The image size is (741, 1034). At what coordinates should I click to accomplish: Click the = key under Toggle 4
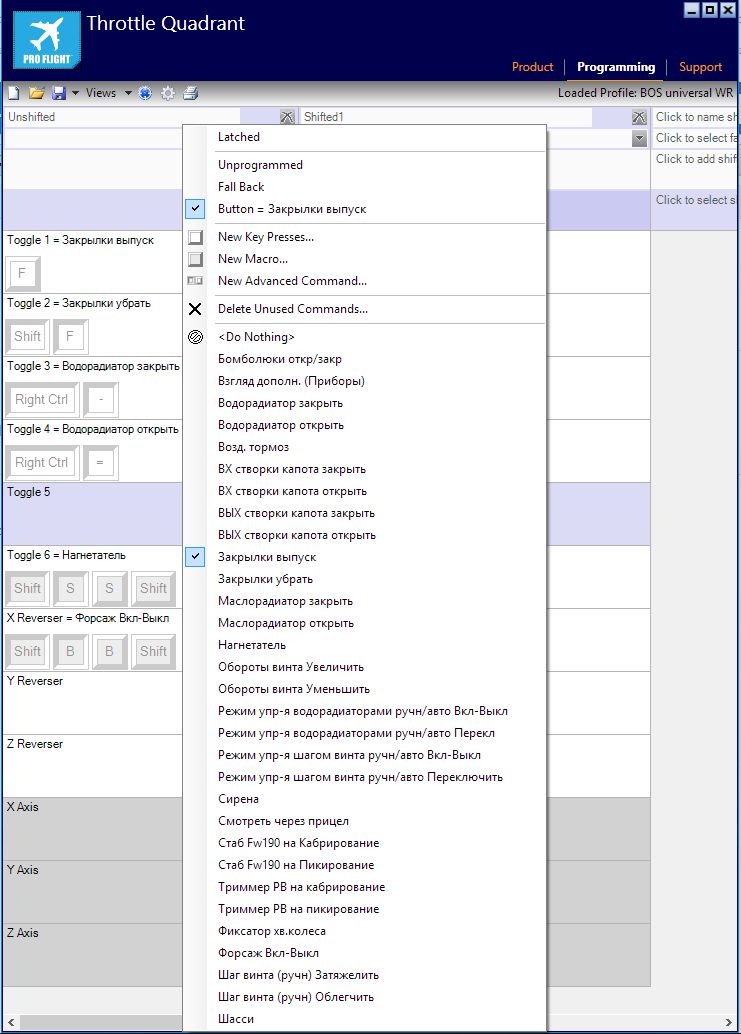pyautogui.click(x=101, y=462)
